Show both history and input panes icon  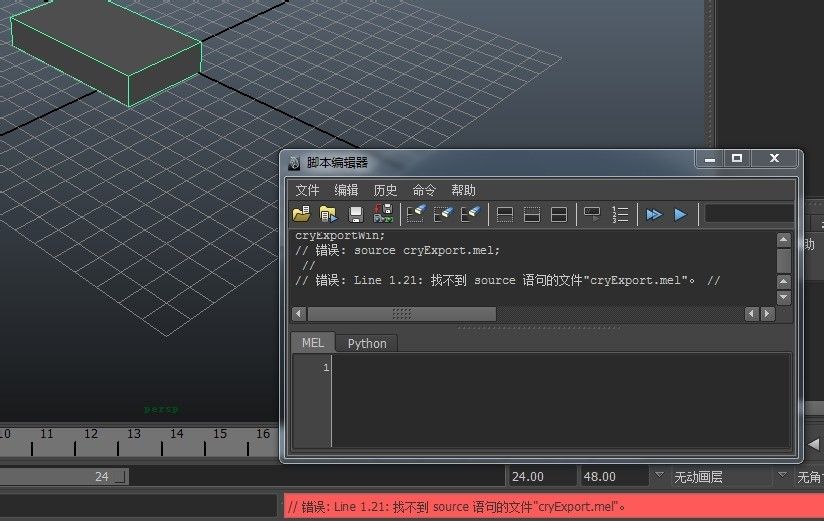559,214
